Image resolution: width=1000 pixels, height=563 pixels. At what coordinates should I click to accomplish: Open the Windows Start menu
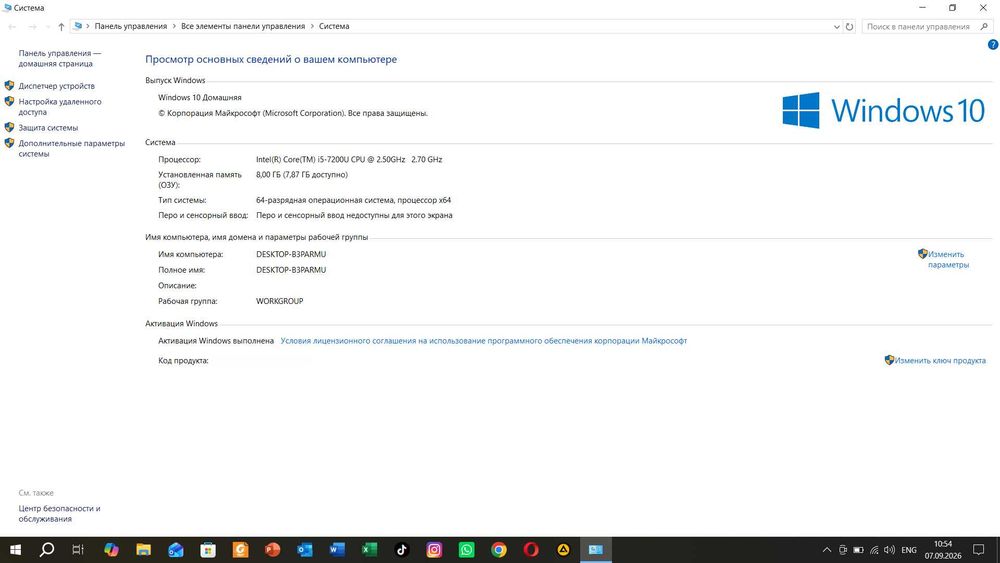pyautogui.click(x=15, y=550)
